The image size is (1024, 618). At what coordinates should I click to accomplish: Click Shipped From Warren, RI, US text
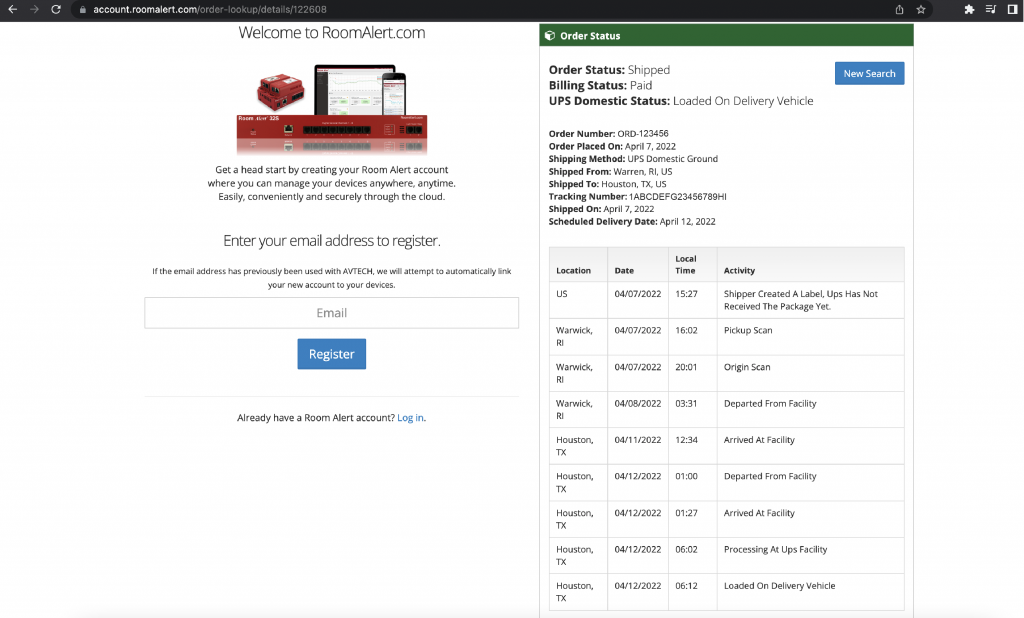coord(610,172)
